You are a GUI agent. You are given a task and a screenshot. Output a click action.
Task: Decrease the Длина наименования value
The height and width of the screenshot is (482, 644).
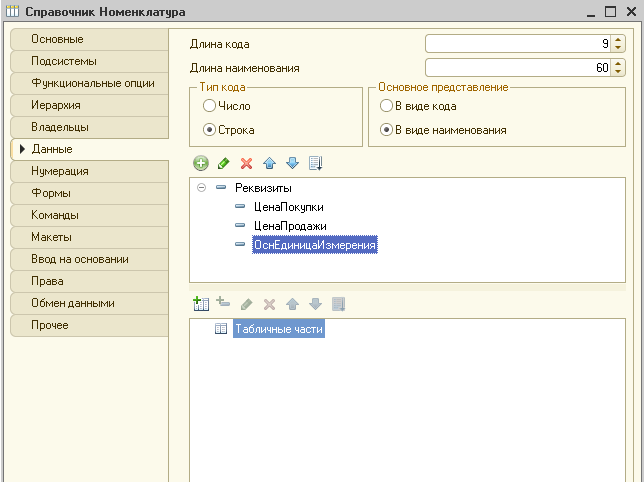[618, 71]
